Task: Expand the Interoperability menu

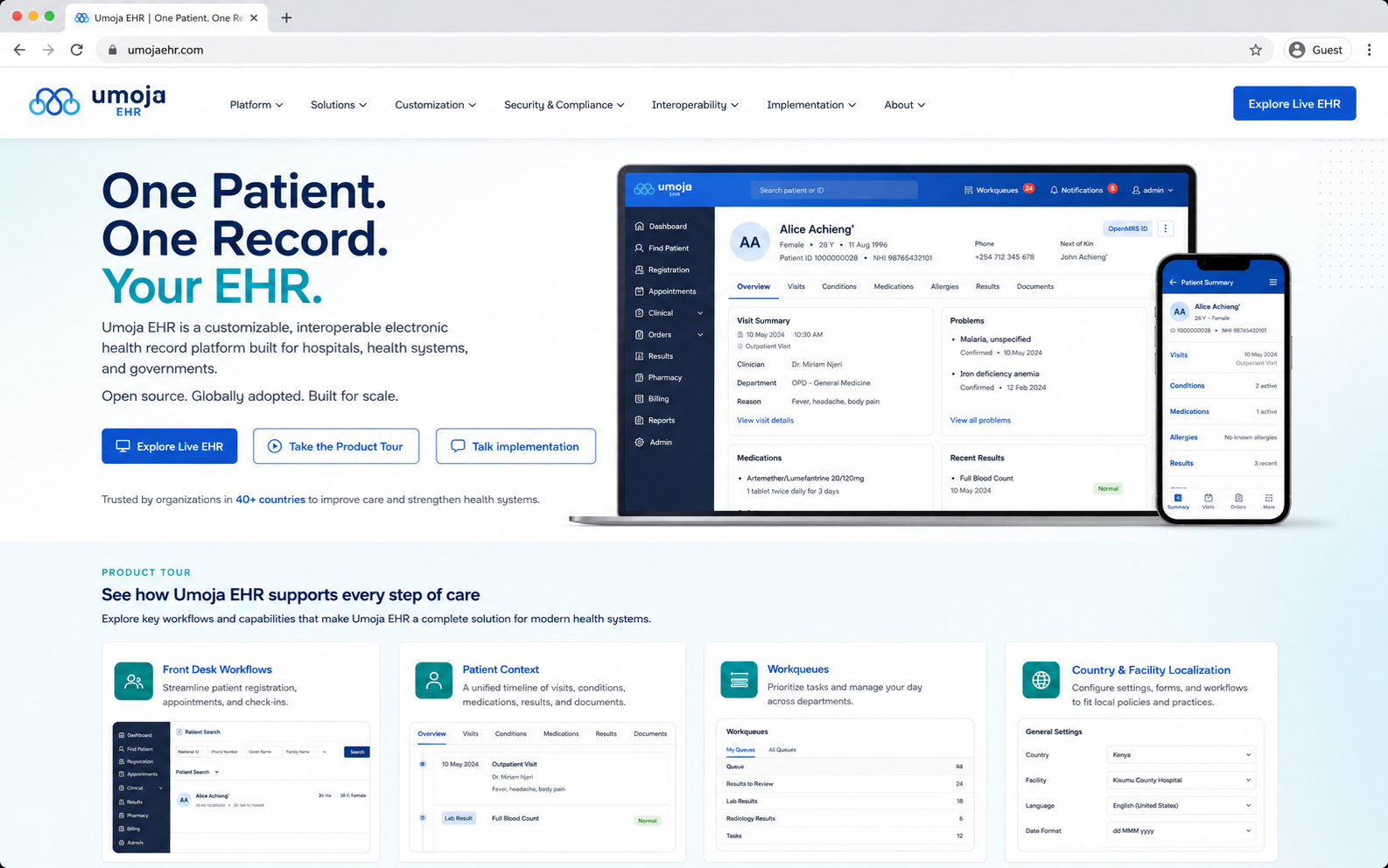Action: 695,105
